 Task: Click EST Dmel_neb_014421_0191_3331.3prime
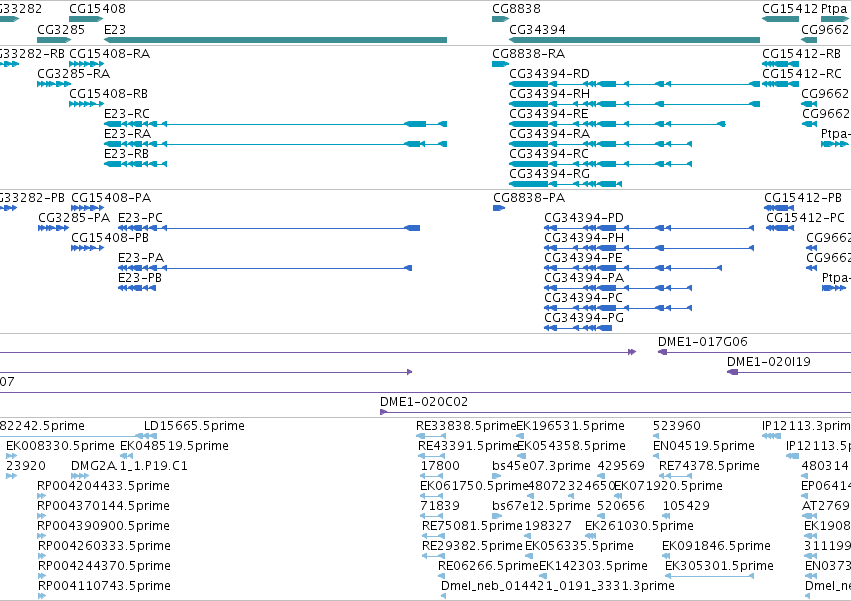(x=557, y=586)
